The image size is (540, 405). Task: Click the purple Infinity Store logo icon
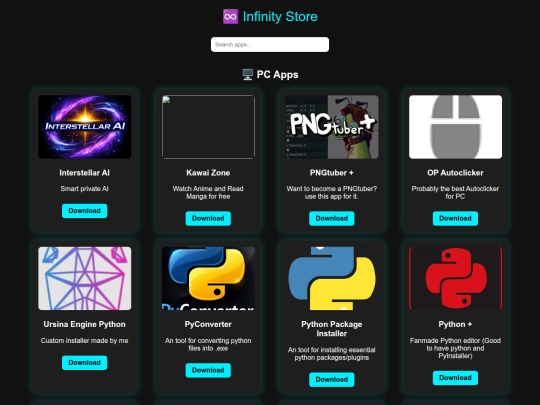point(230,17)
